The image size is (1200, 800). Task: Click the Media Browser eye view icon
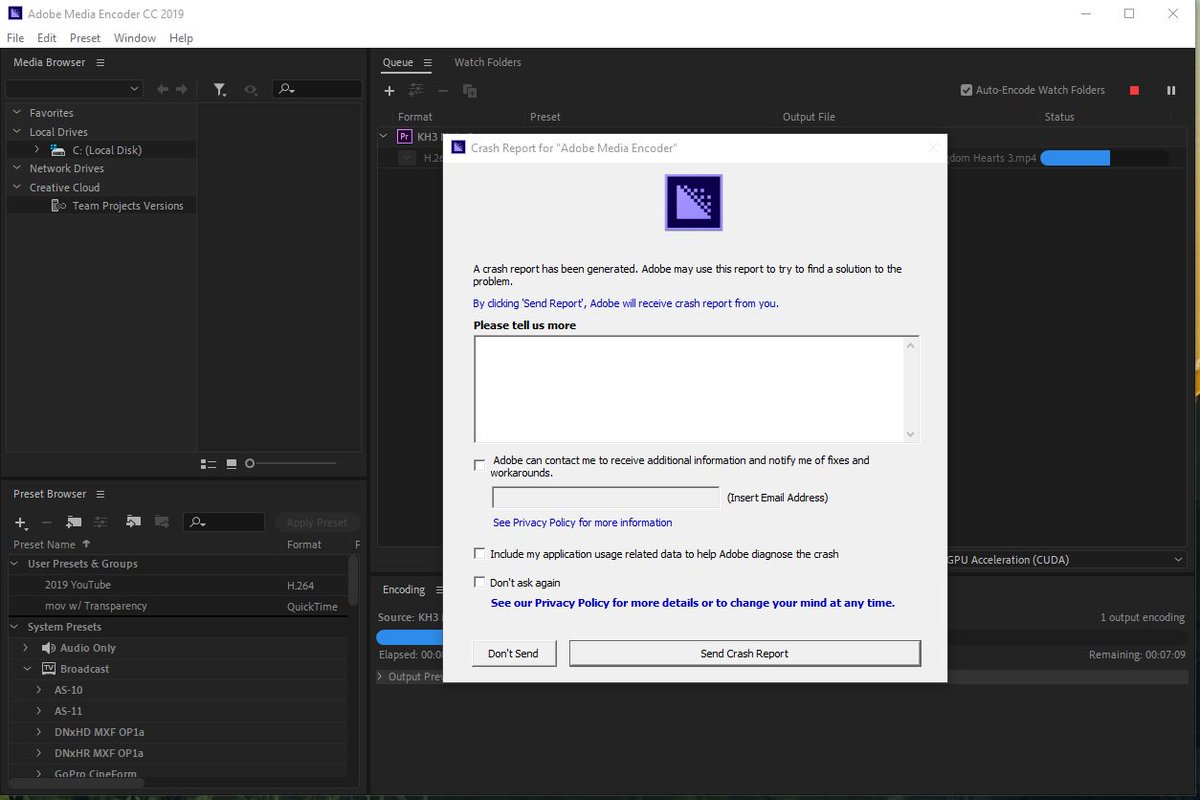pyautogui.click(x=251, y=90)
